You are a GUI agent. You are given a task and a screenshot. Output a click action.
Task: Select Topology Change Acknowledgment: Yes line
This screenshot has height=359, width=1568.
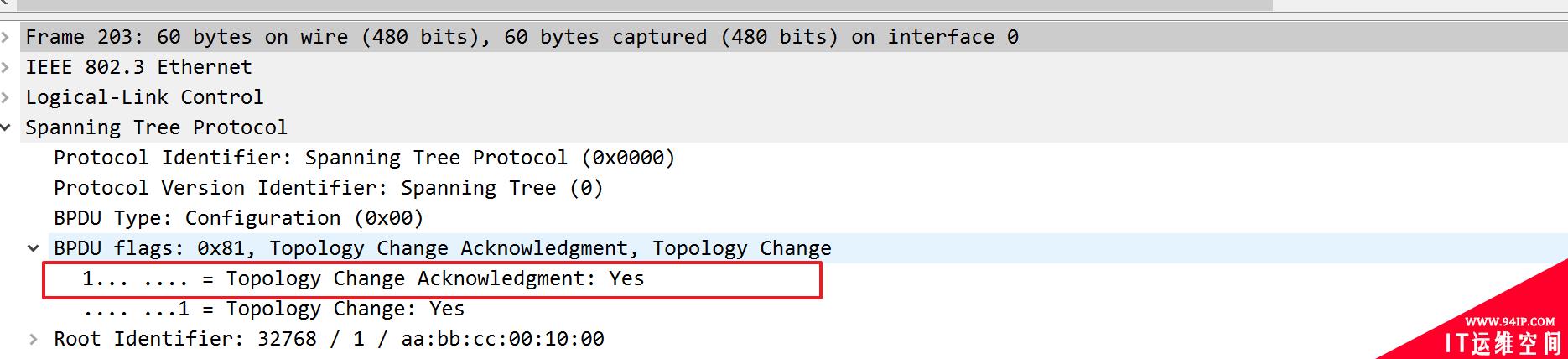(x=432, y=279)
